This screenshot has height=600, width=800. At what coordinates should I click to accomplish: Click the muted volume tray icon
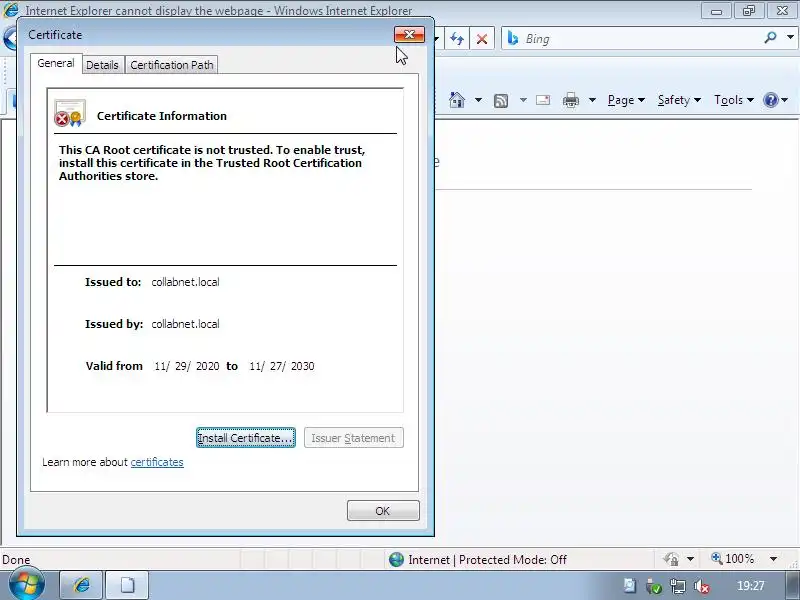tap(702, 586)
